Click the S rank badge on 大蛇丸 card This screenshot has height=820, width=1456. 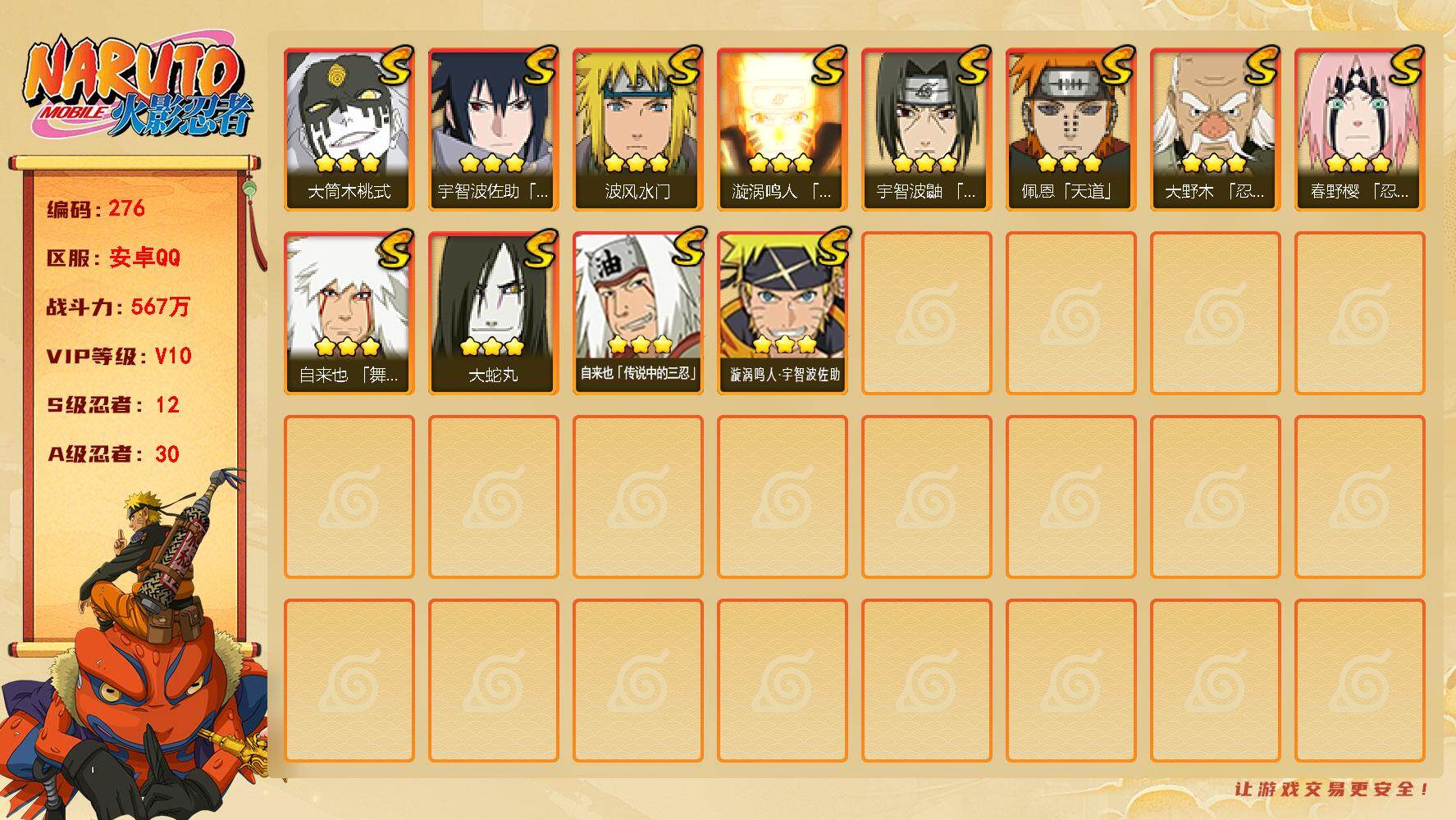click(x=539, y=250)
